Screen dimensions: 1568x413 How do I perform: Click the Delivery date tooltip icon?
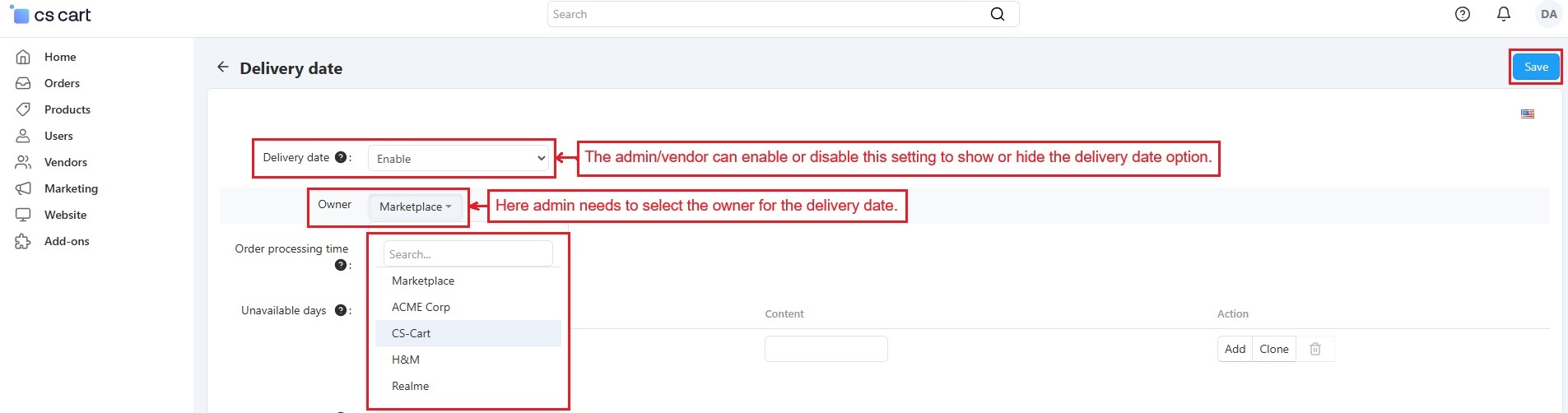(x=340, y=157)
